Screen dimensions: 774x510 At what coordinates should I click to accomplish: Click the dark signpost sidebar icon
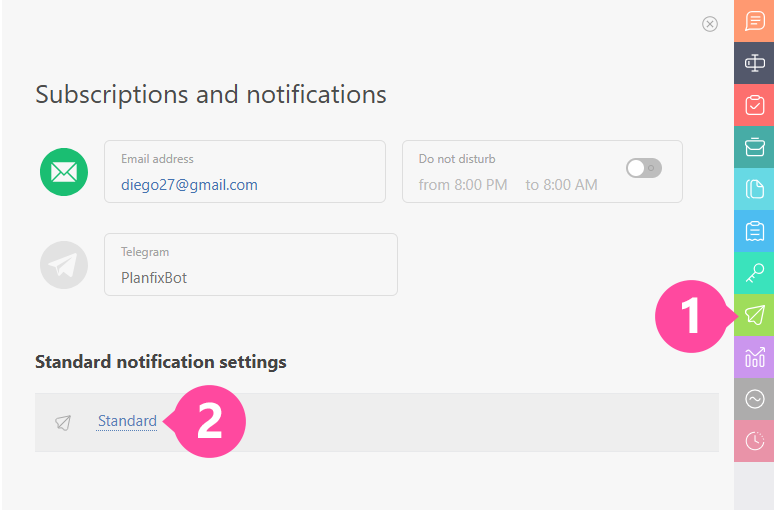(755, 63)
